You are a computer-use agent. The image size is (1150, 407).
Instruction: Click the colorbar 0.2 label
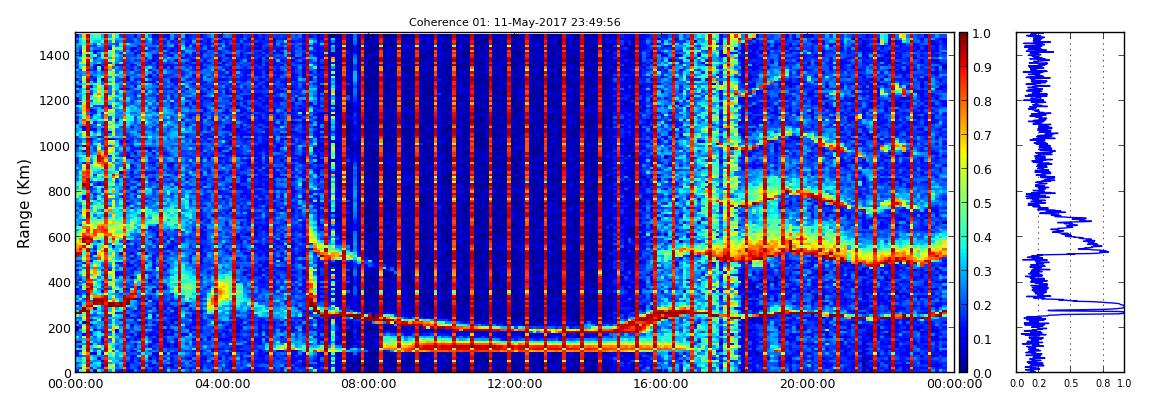click(984, 305)
